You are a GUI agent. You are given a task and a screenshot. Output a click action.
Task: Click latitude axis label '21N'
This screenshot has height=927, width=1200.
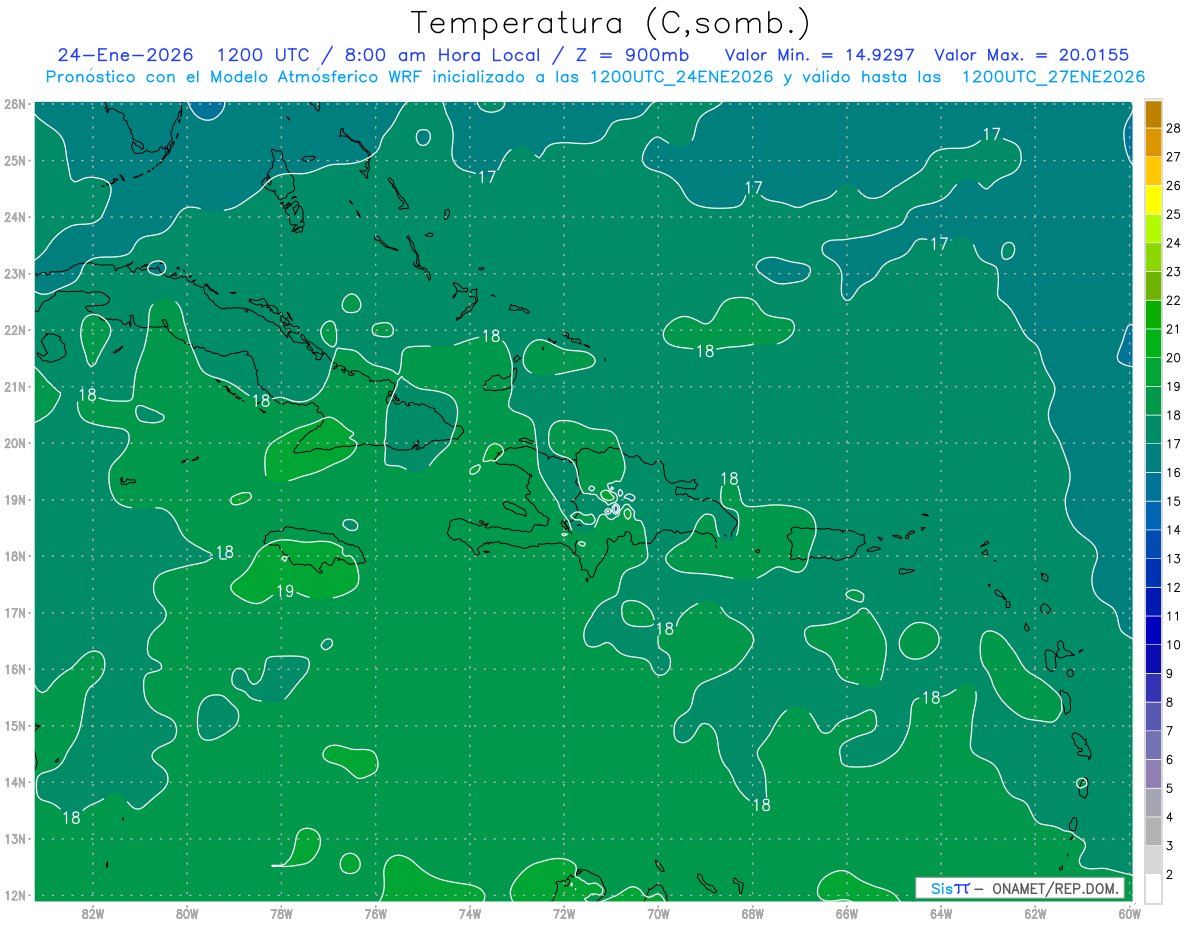(14, 387)
